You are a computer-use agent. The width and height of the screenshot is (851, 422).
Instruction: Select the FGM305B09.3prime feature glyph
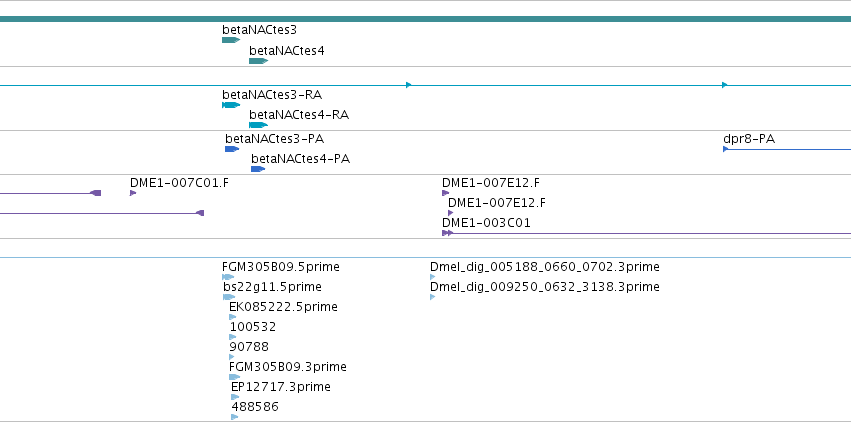pyautogui.click(x=234, y=378)
